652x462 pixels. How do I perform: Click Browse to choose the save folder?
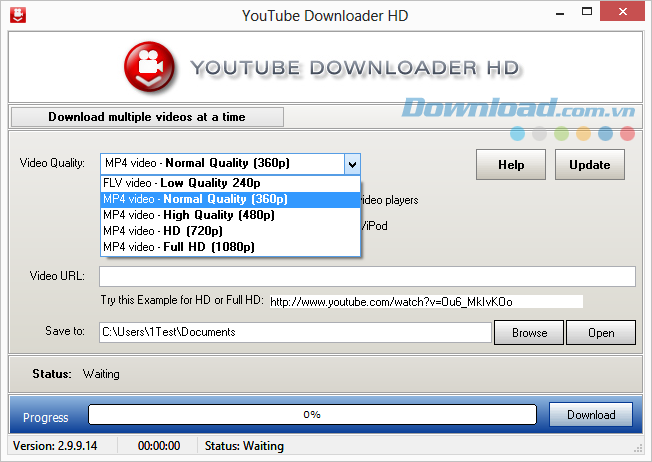529,333
